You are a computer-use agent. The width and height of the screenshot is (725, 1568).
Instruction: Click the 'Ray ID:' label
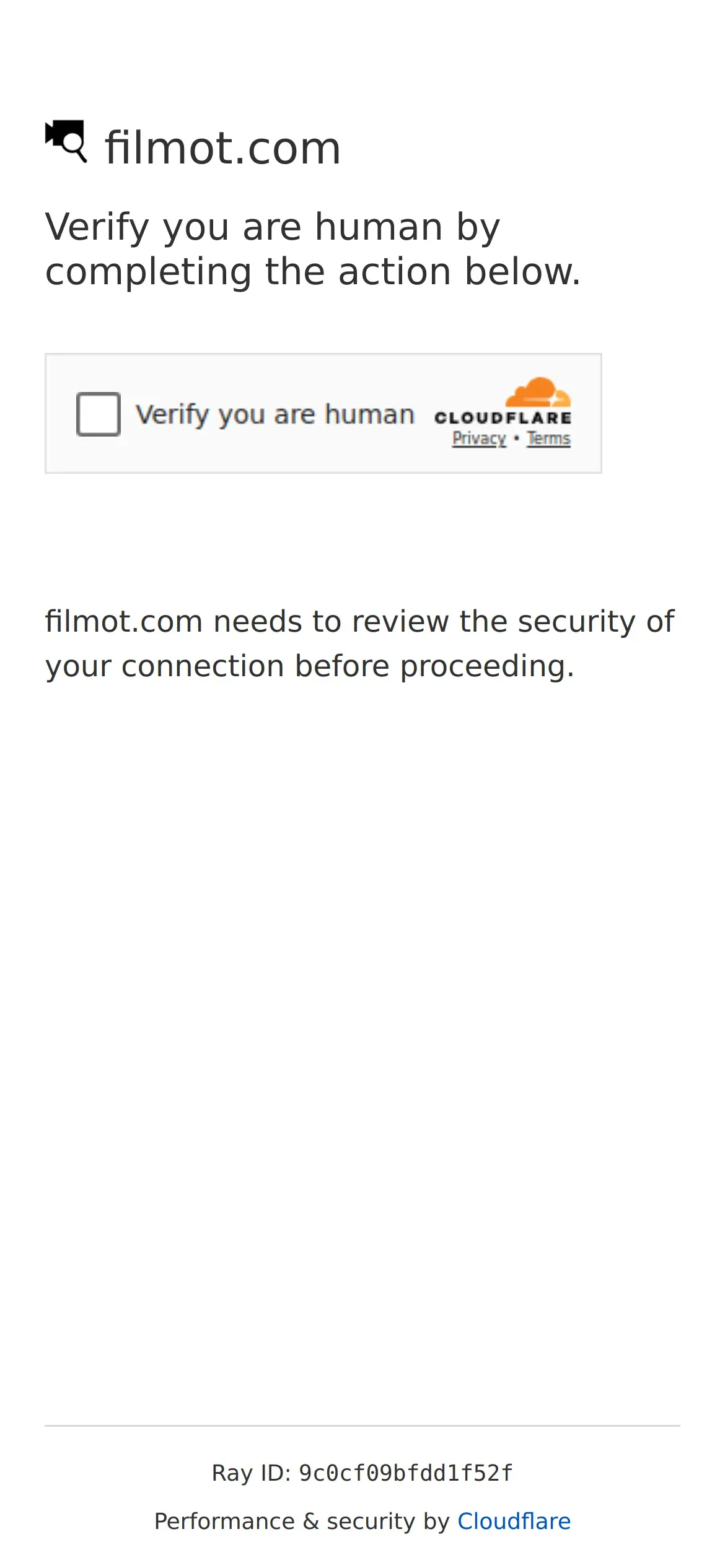pyautogui.click(x=251, y=1473)
